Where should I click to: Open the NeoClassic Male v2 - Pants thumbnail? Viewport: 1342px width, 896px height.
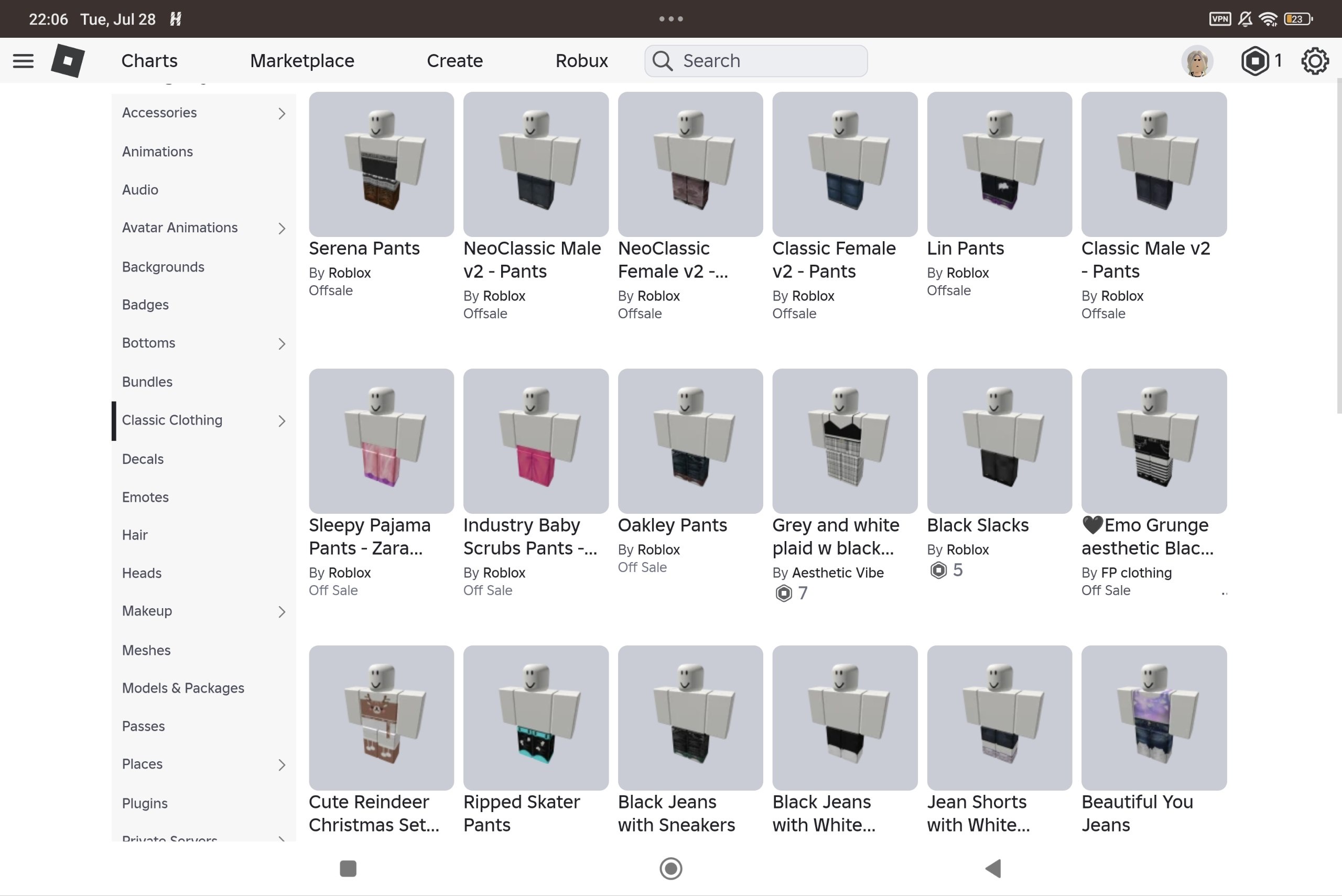[536, 165]
